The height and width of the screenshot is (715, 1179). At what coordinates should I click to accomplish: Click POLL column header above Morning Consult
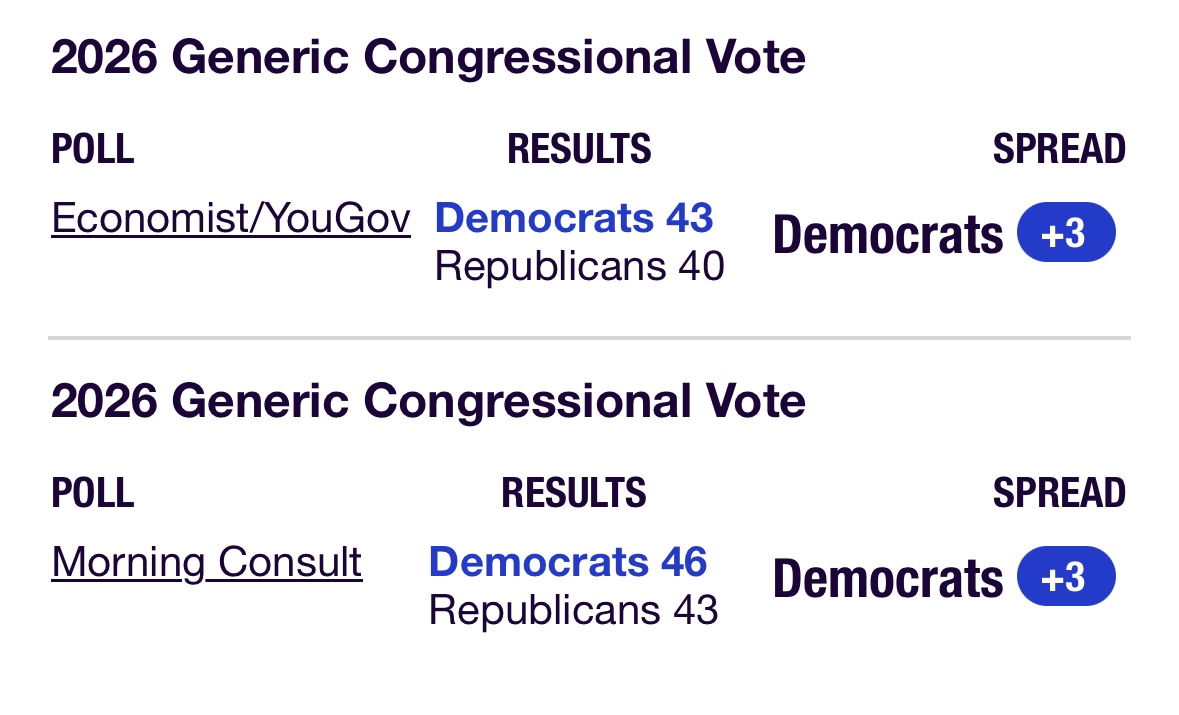92,493
